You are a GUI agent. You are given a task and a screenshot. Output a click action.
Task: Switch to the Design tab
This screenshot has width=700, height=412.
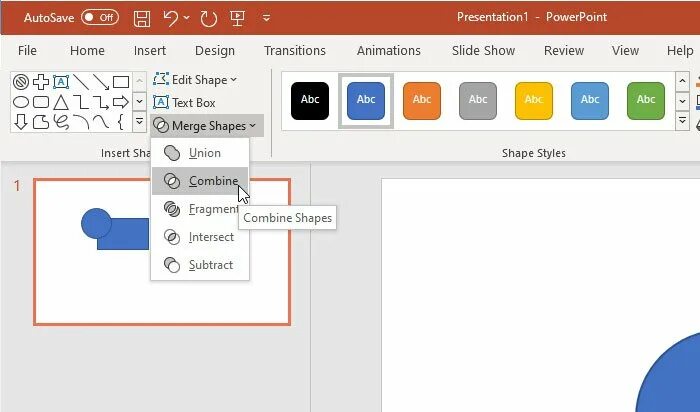(x=215, y=50)
